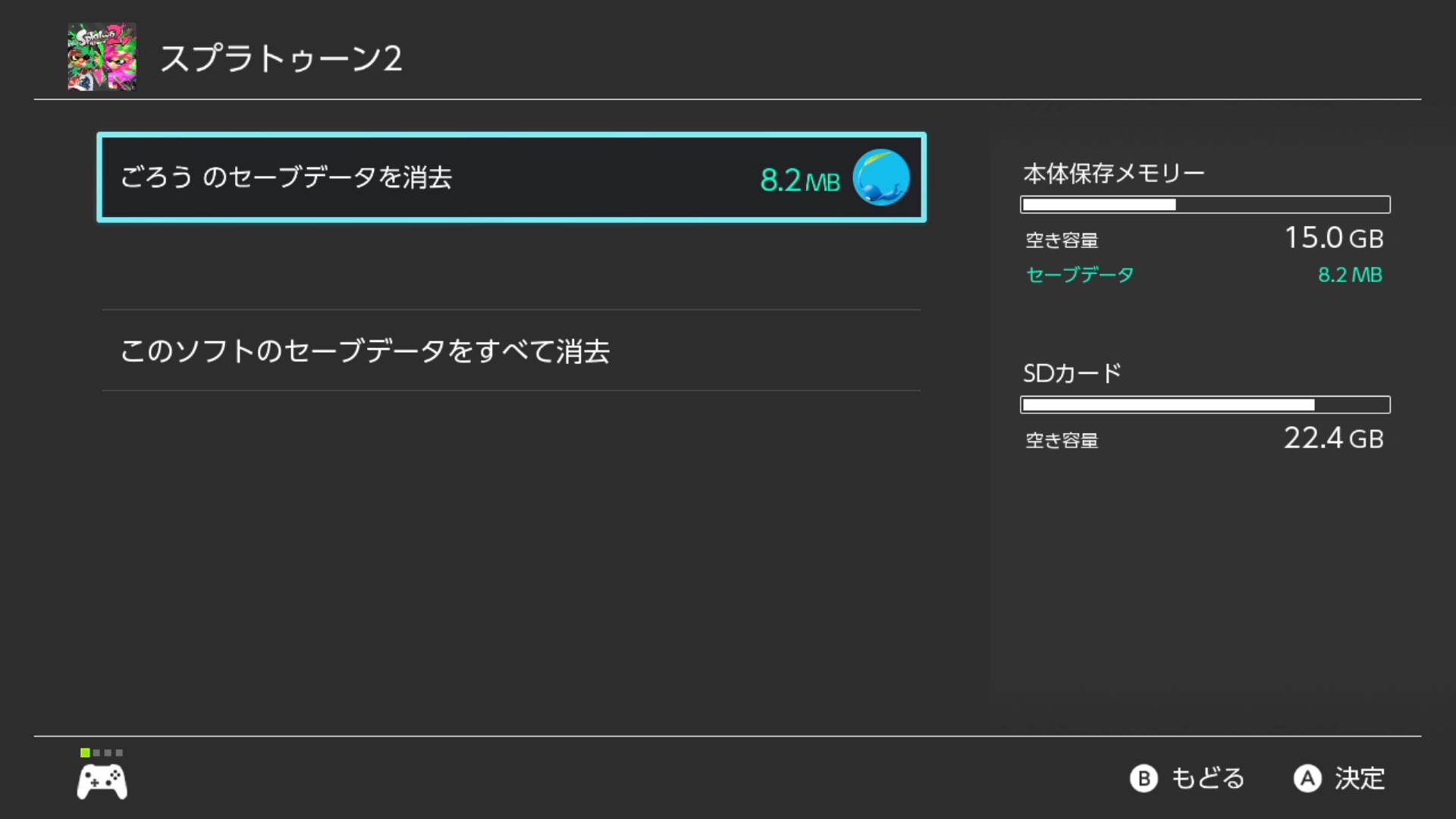Click the B button circle icon

(1144, 779)
